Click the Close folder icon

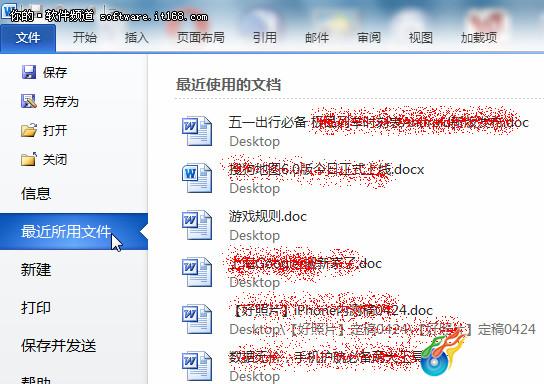(29, 159)
